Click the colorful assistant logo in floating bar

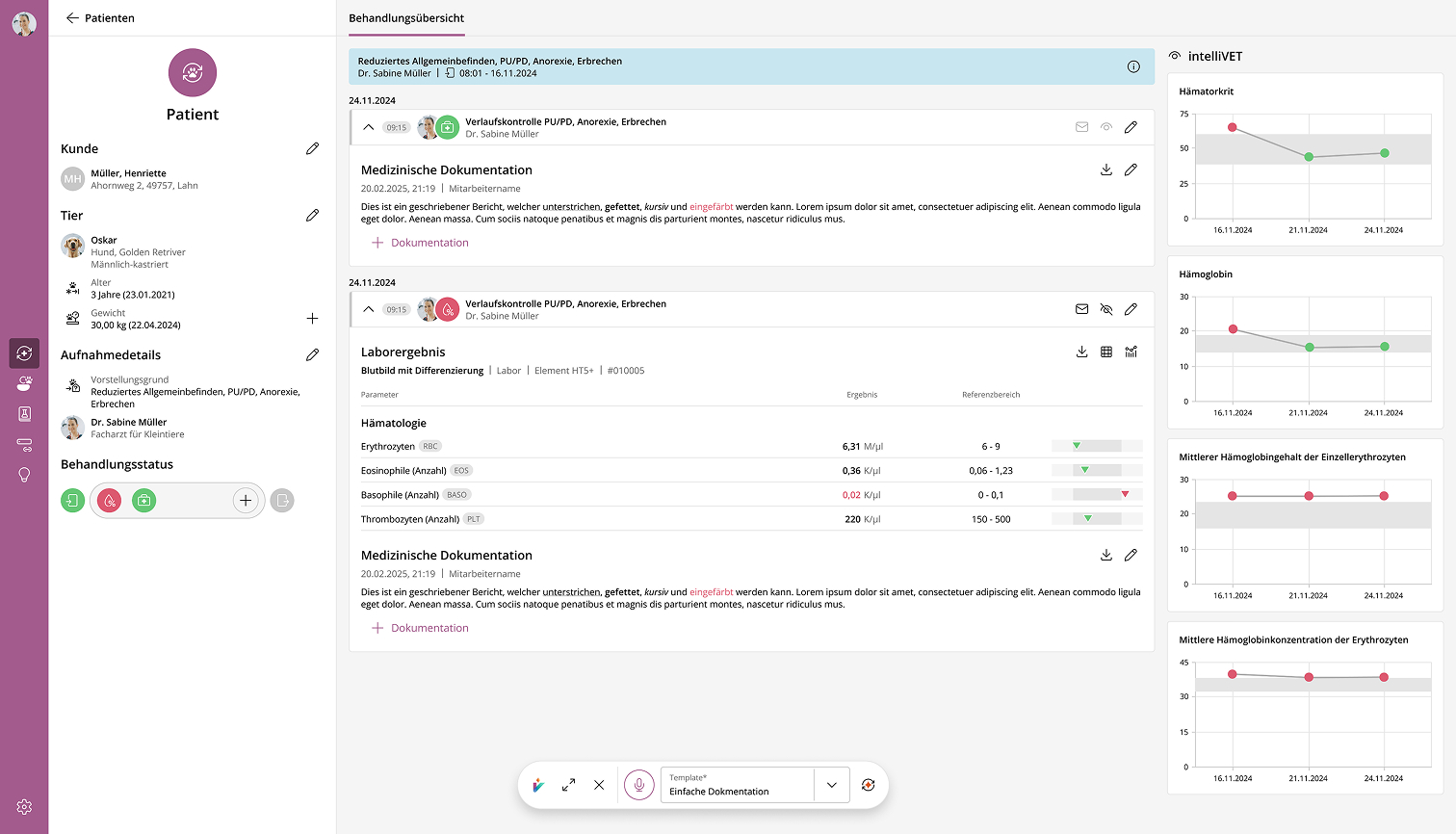[x=538, y=785]
